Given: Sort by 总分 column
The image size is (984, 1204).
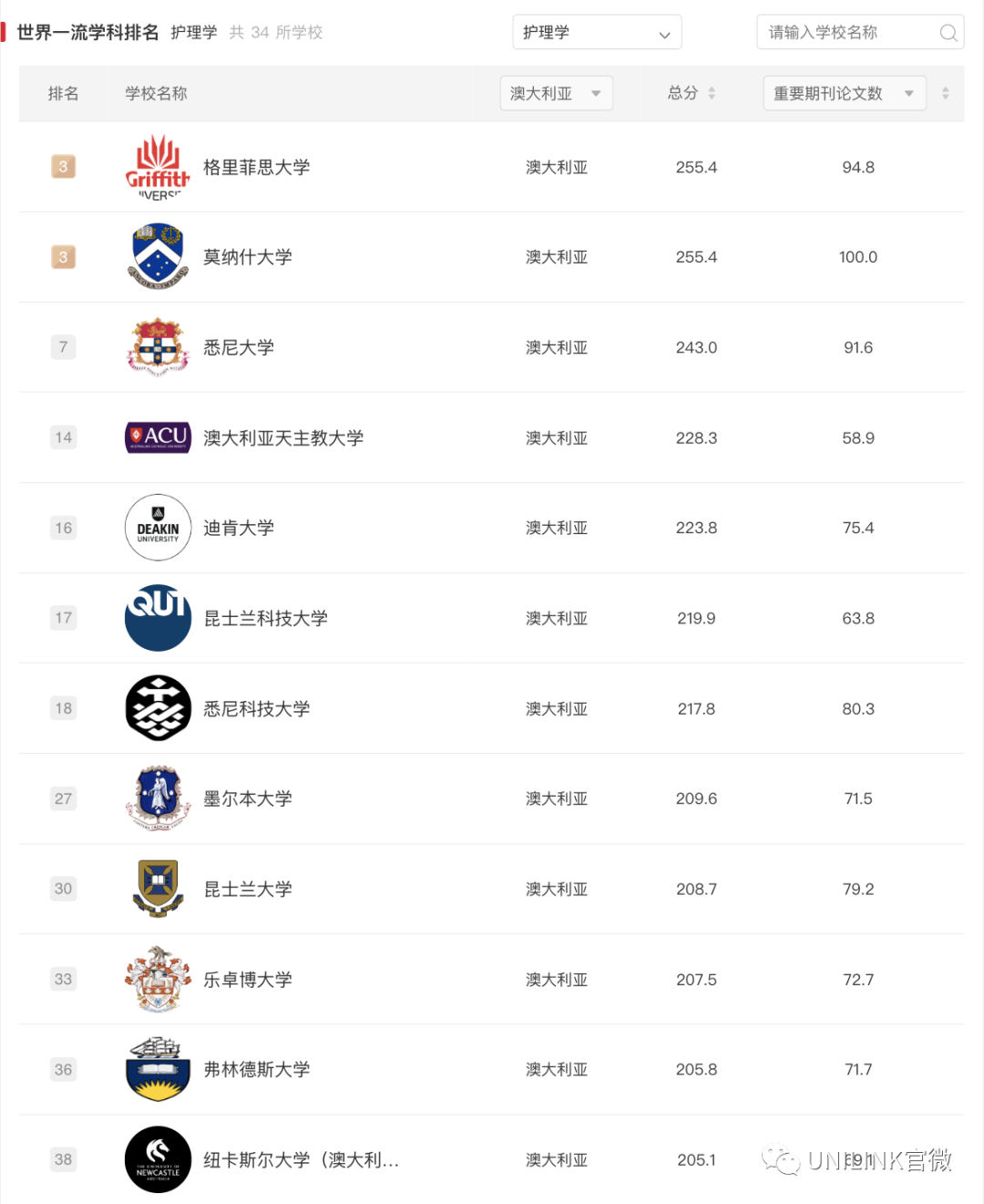Looking at the screenshot, I should point(692,93).
